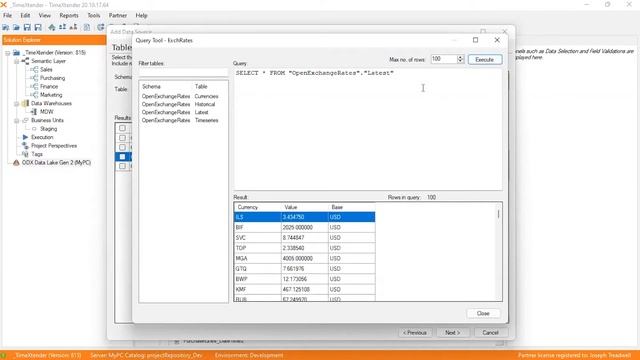Click the Finance model icon in tree
Screen dimensions: 640x360
34,87
